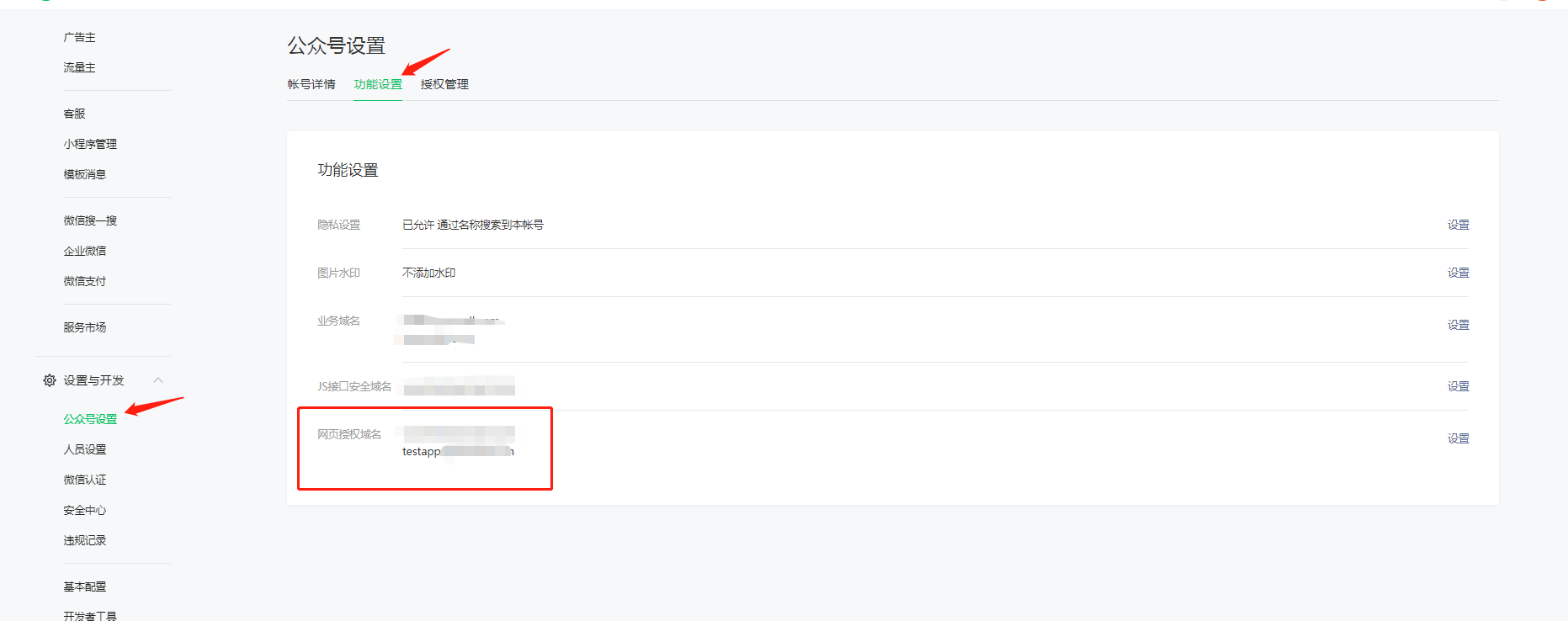Image resolution: width=1568 pixels, height=621 pixels.
Task: Click the 公众号设置 page heading
Action: pos(337,45)
